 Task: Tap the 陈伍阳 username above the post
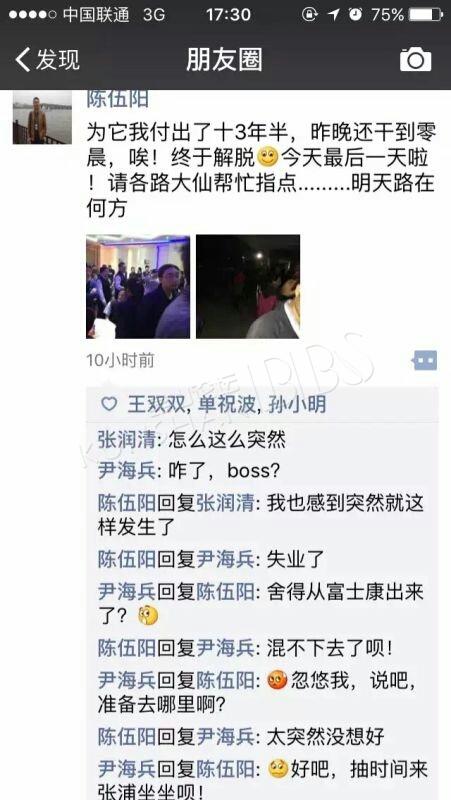[x=117, y=99]
